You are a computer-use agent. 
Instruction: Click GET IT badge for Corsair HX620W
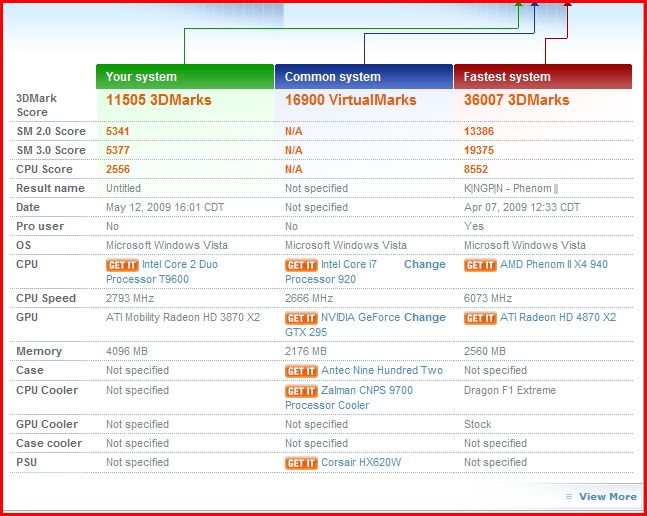[x=301, y=463]
